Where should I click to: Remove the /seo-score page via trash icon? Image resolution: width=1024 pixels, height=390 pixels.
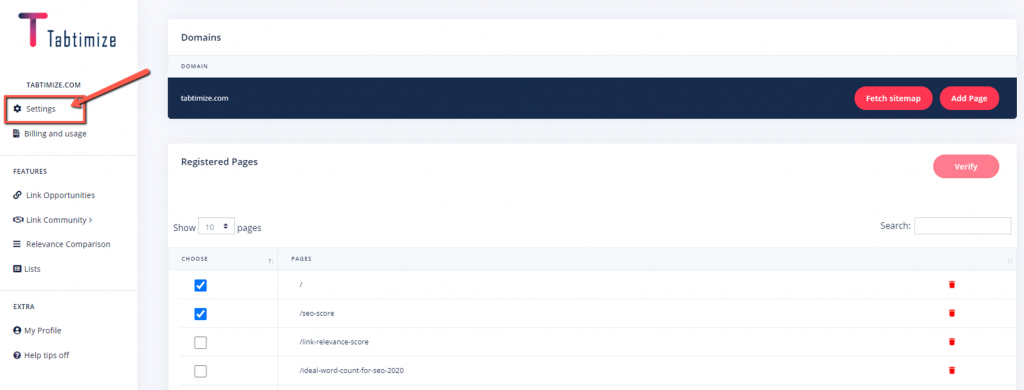pos(952,314)
